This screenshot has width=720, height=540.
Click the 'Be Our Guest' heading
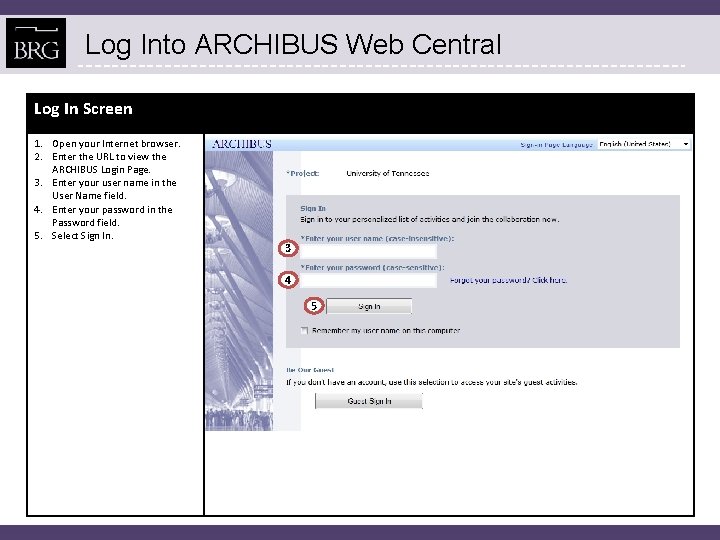point(310,370)
